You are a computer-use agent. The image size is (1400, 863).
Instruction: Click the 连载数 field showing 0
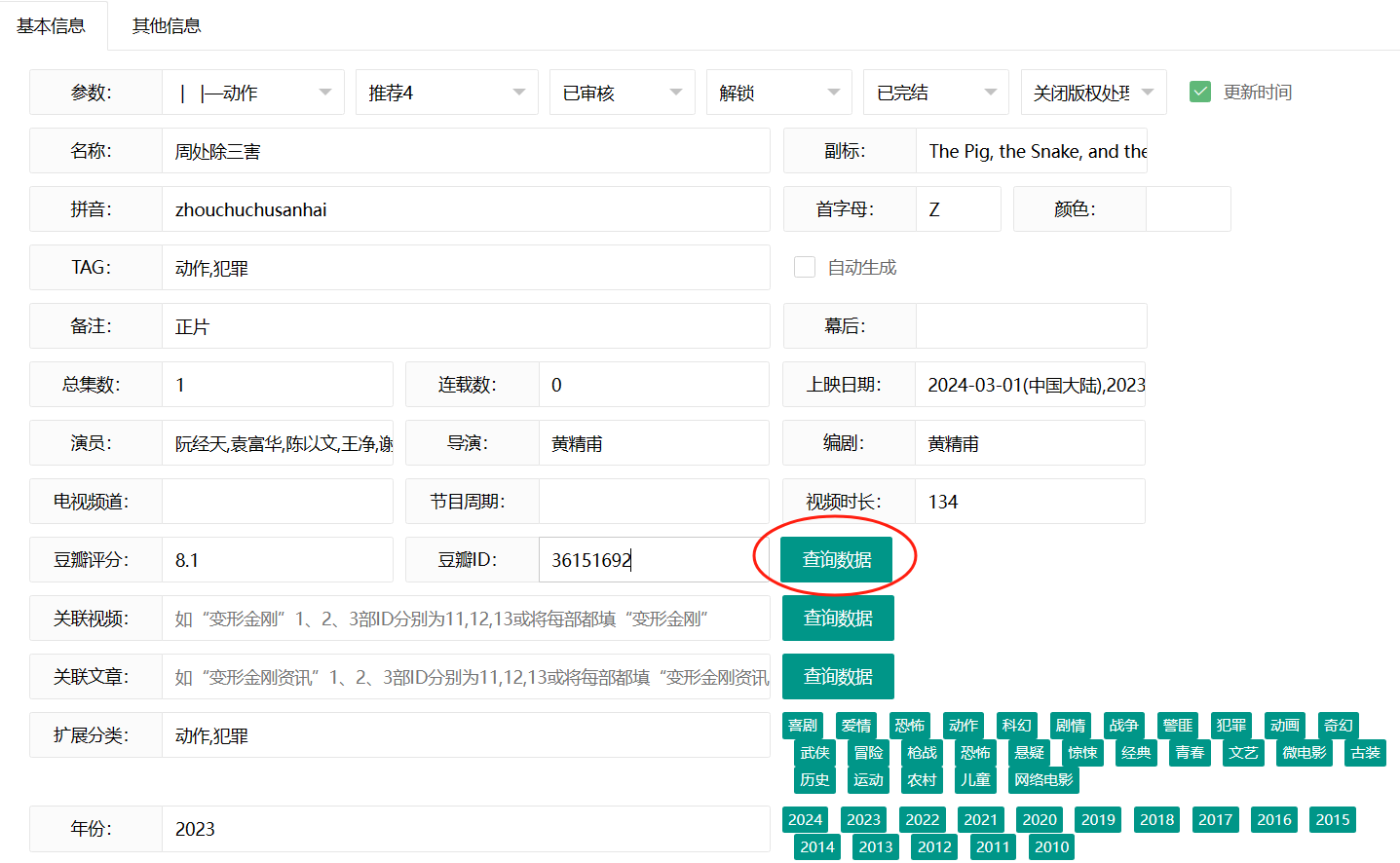tap(654, 385)
